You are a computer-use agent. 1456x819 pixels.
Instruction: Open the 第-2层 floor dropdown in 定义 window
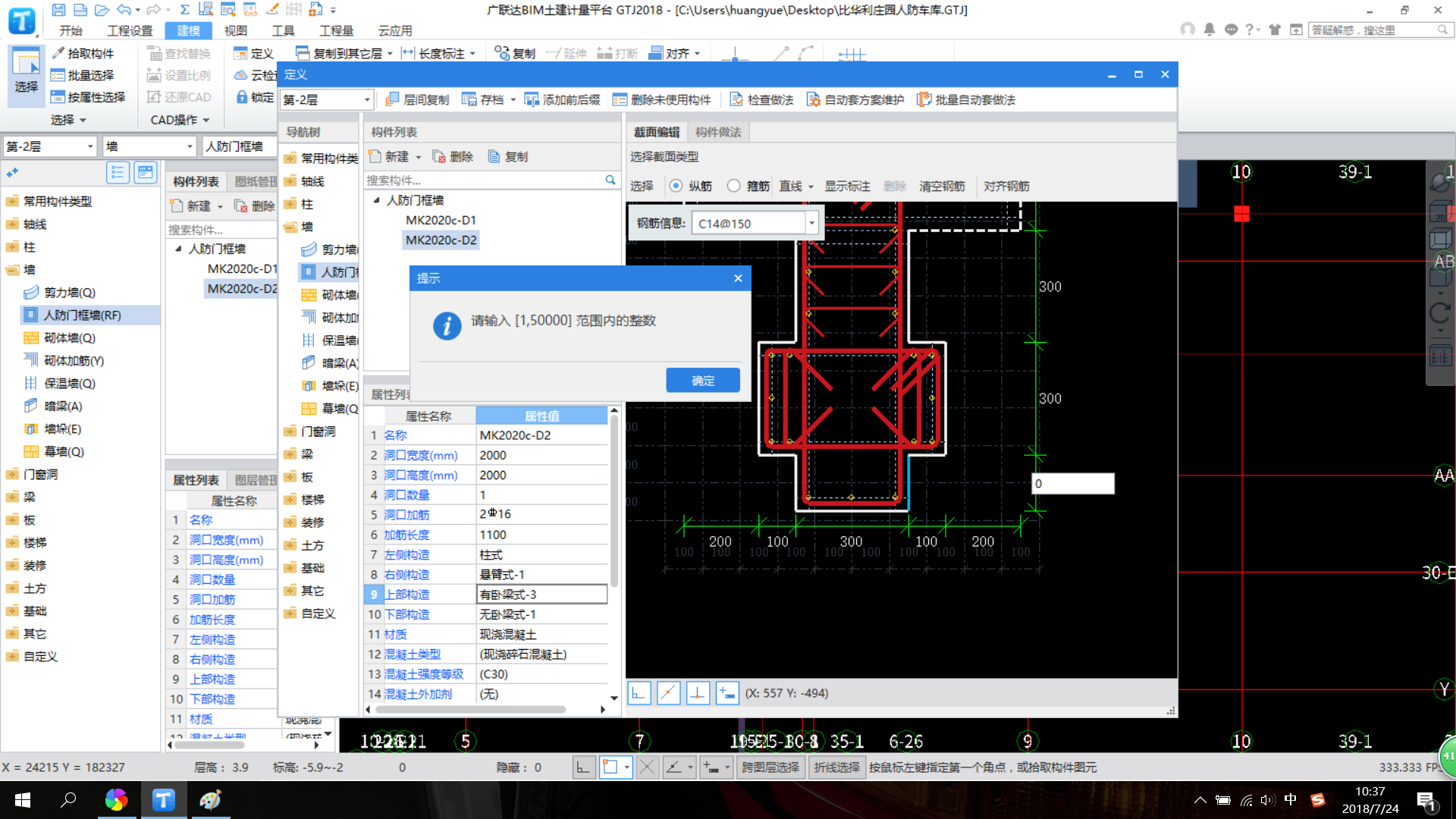[x=367, y=100]
